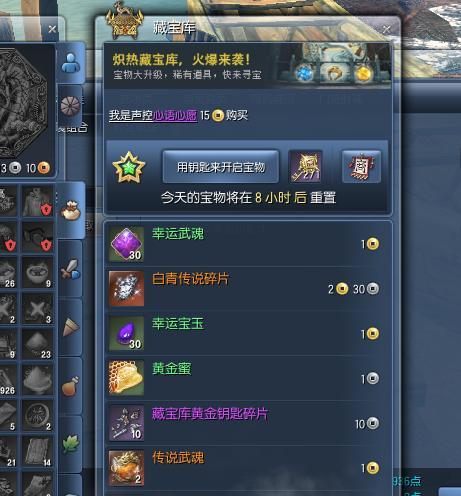Select the 幸运武魂 item row
The width and height of the screenshot is (461, 496).
[x=248, y=244]
